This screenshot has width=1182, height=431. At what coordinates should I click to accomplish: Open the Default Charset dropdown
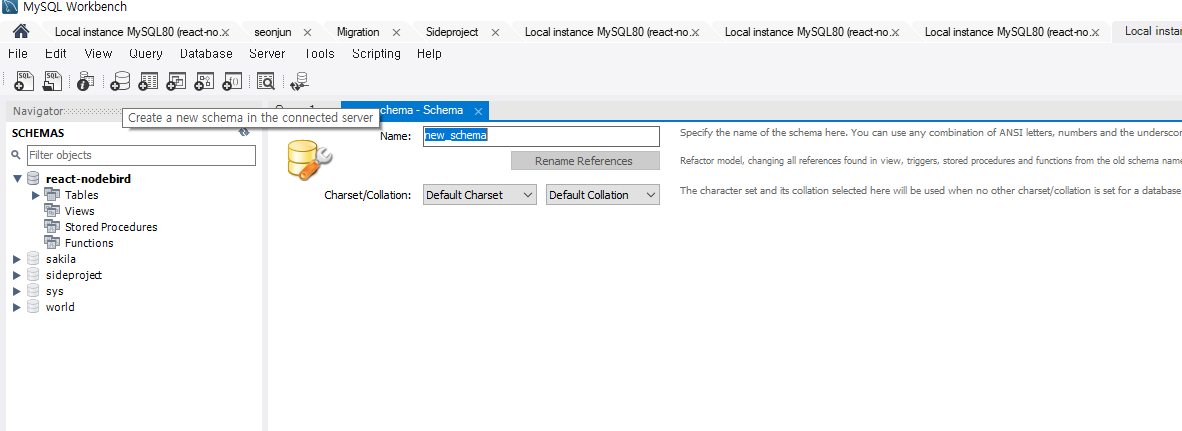point(479,194)
